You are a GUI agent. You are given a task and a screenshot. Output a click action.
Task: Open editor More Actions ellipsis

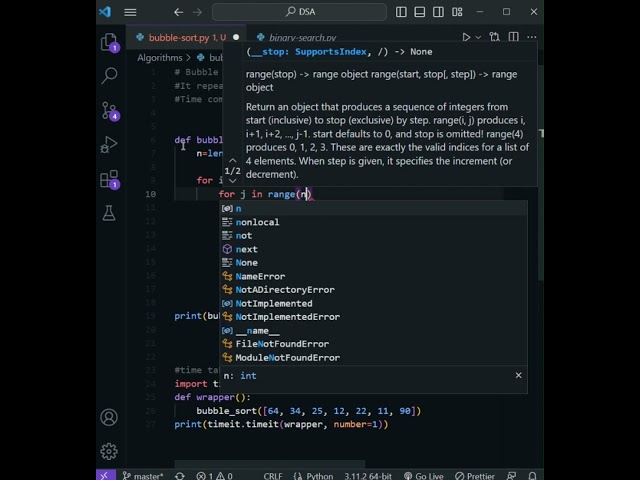532,37
